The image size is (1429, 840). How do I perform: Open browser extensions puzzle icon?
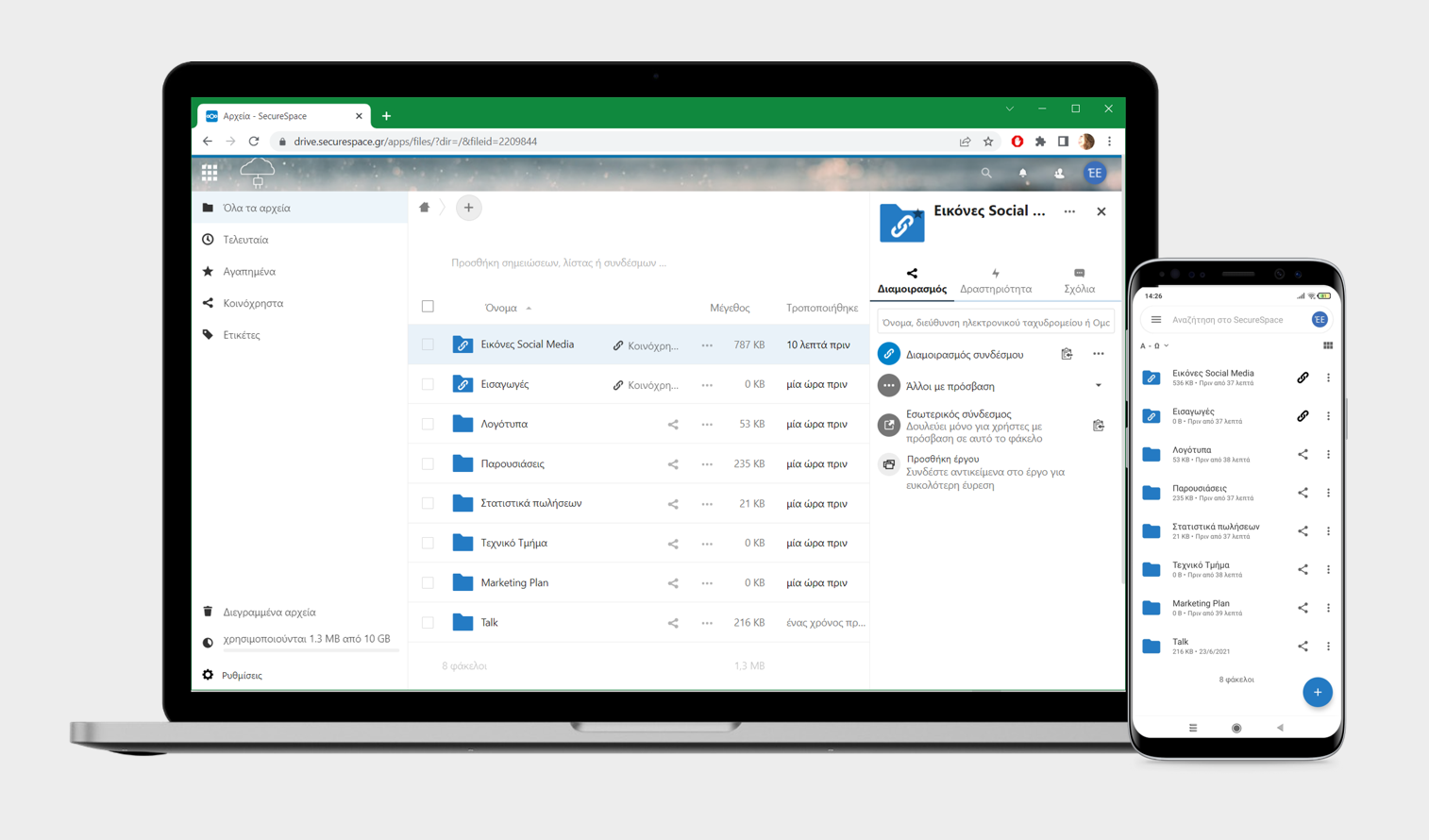[x=1040, y=142]
